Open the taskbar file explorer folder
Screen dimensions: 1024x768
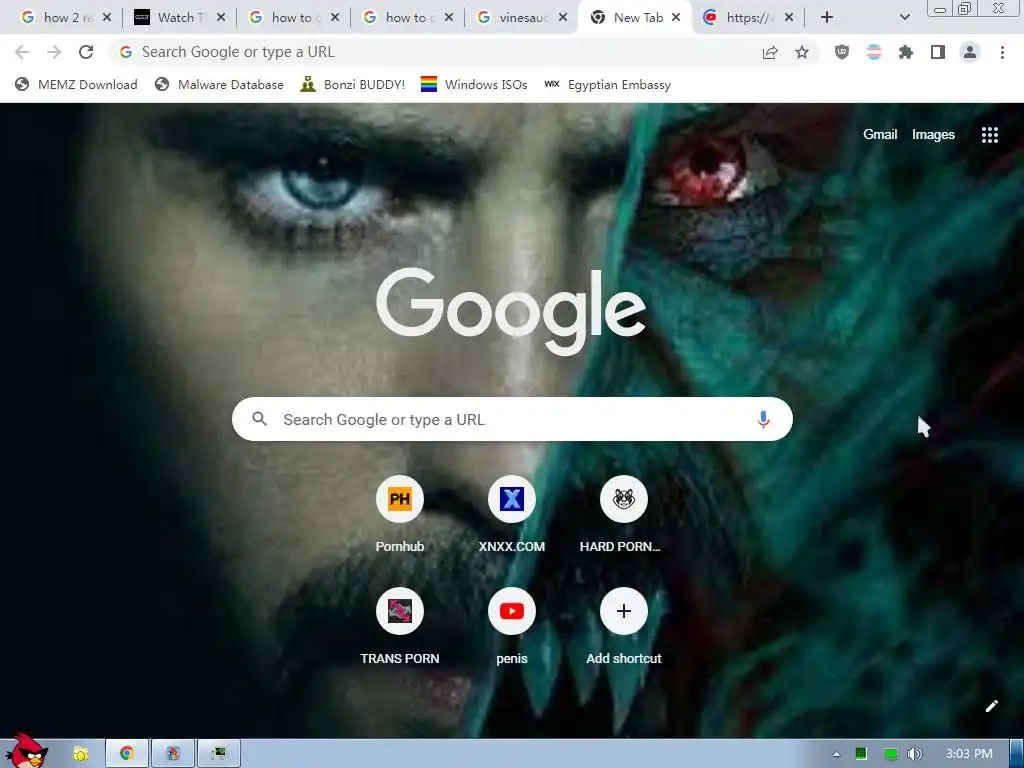point(80,754)
